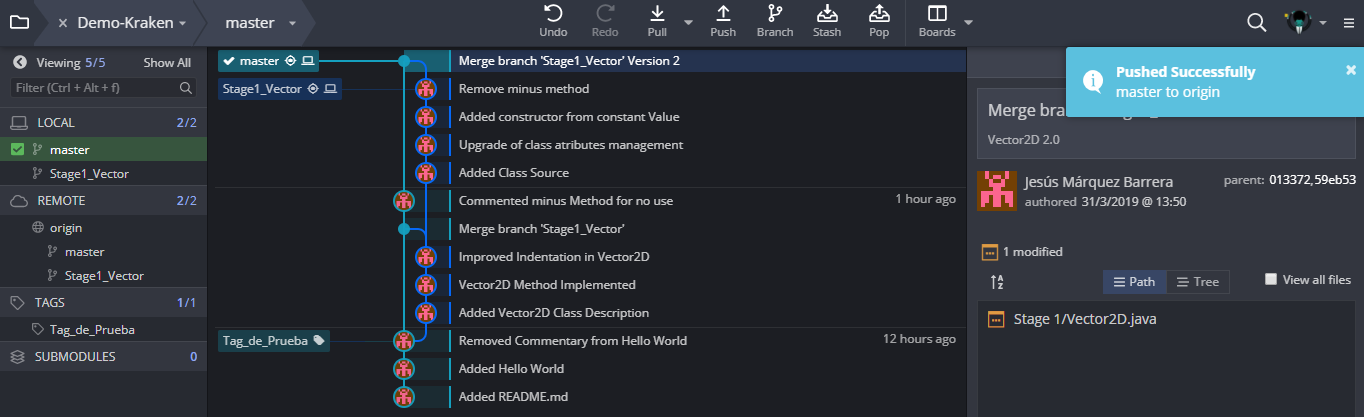Create a new branch via Branch icon
This screenshot has height=417, width=1364.
tap(775, 14)
